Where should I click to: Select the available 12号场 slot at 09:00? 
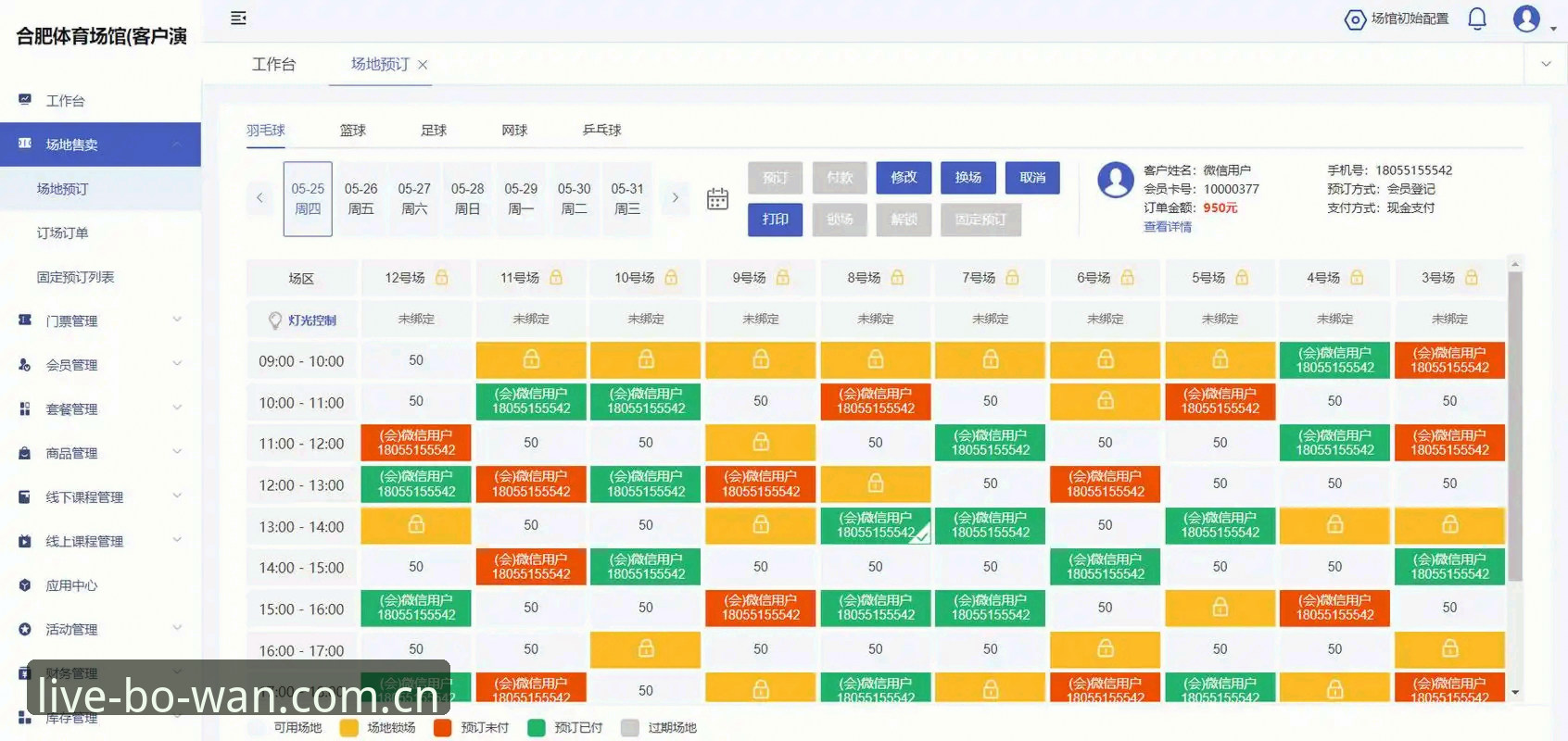[x=416, y=360]
